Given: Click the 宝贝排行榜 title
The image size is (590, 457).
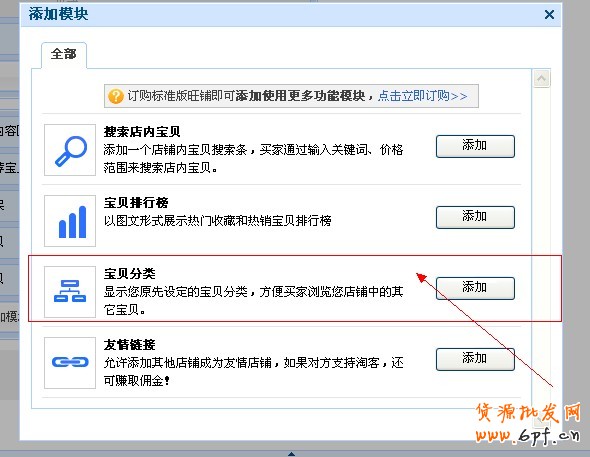Looking at the screenshot, I should (x=136, y=203).
